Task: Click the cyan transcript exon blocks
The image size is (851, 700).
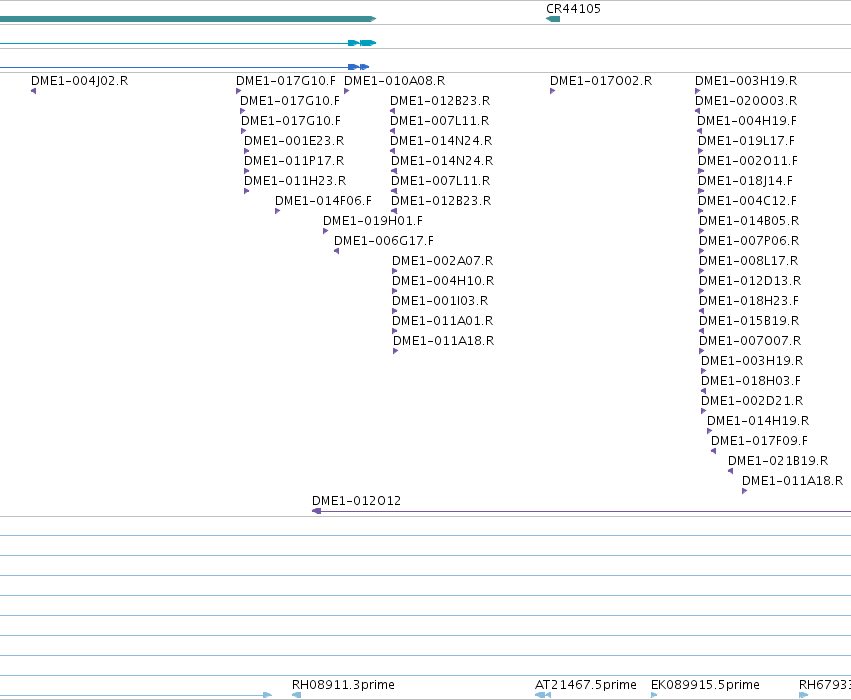Action: tap(362, 43)
